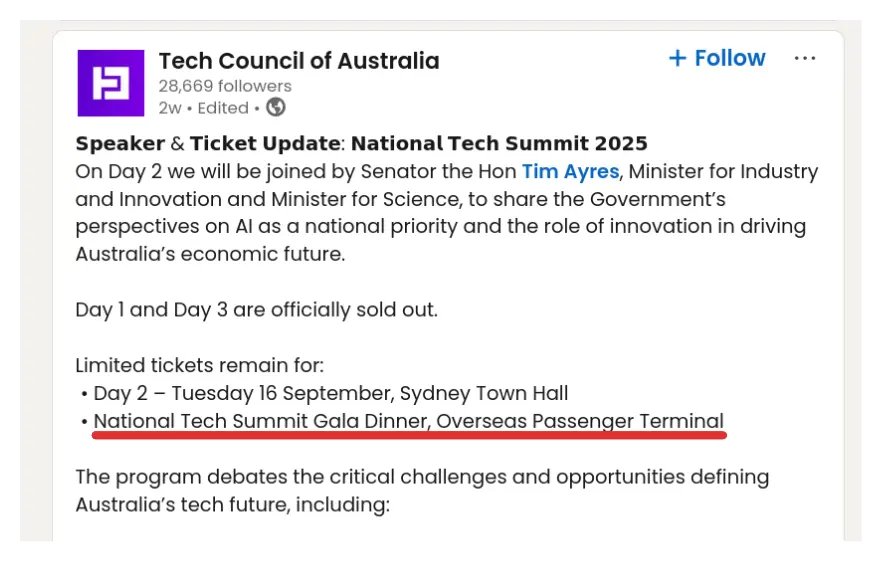Screen dimensions: 881x561
Task: Click the 2w post timestamp
Action: [x=169, y=108]
